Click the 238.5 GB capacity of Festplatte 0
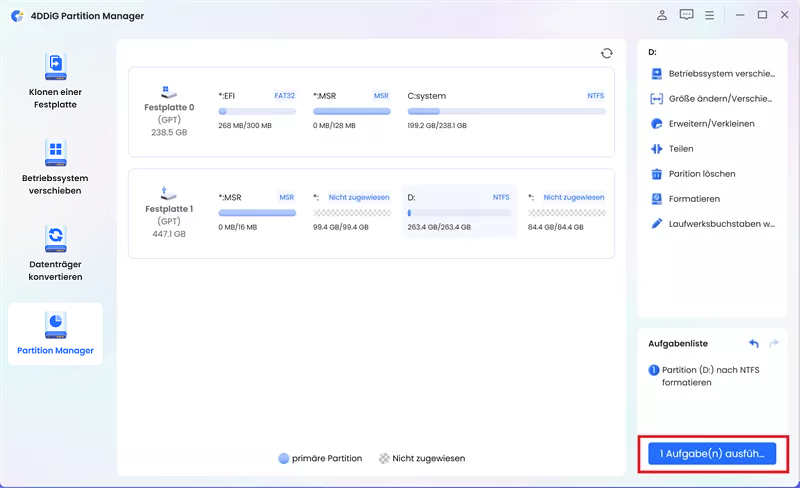 tap(169, 132)
